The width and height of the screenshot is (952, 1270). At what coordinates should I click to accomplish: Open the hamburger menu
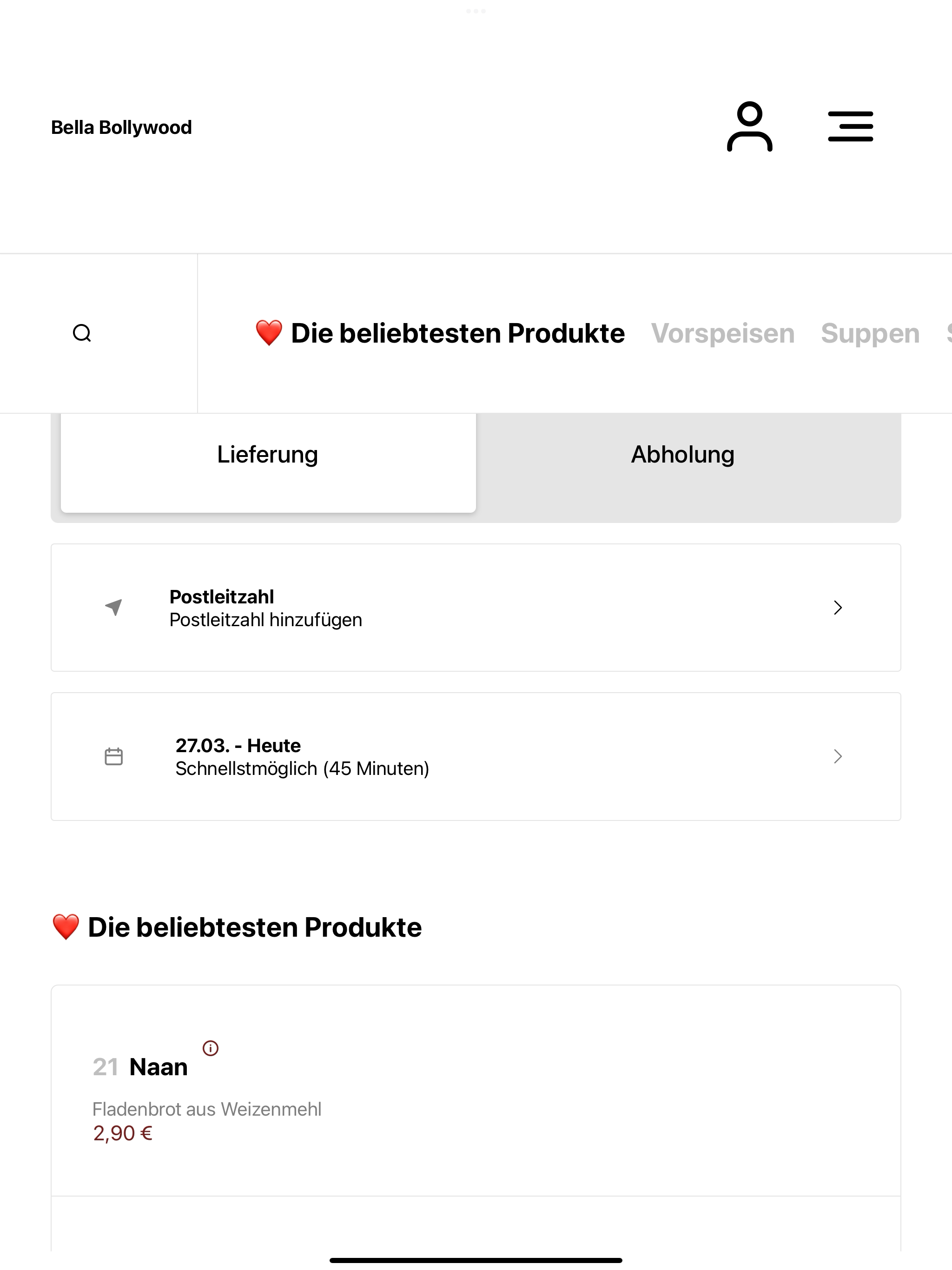click(x=850, y=127)
